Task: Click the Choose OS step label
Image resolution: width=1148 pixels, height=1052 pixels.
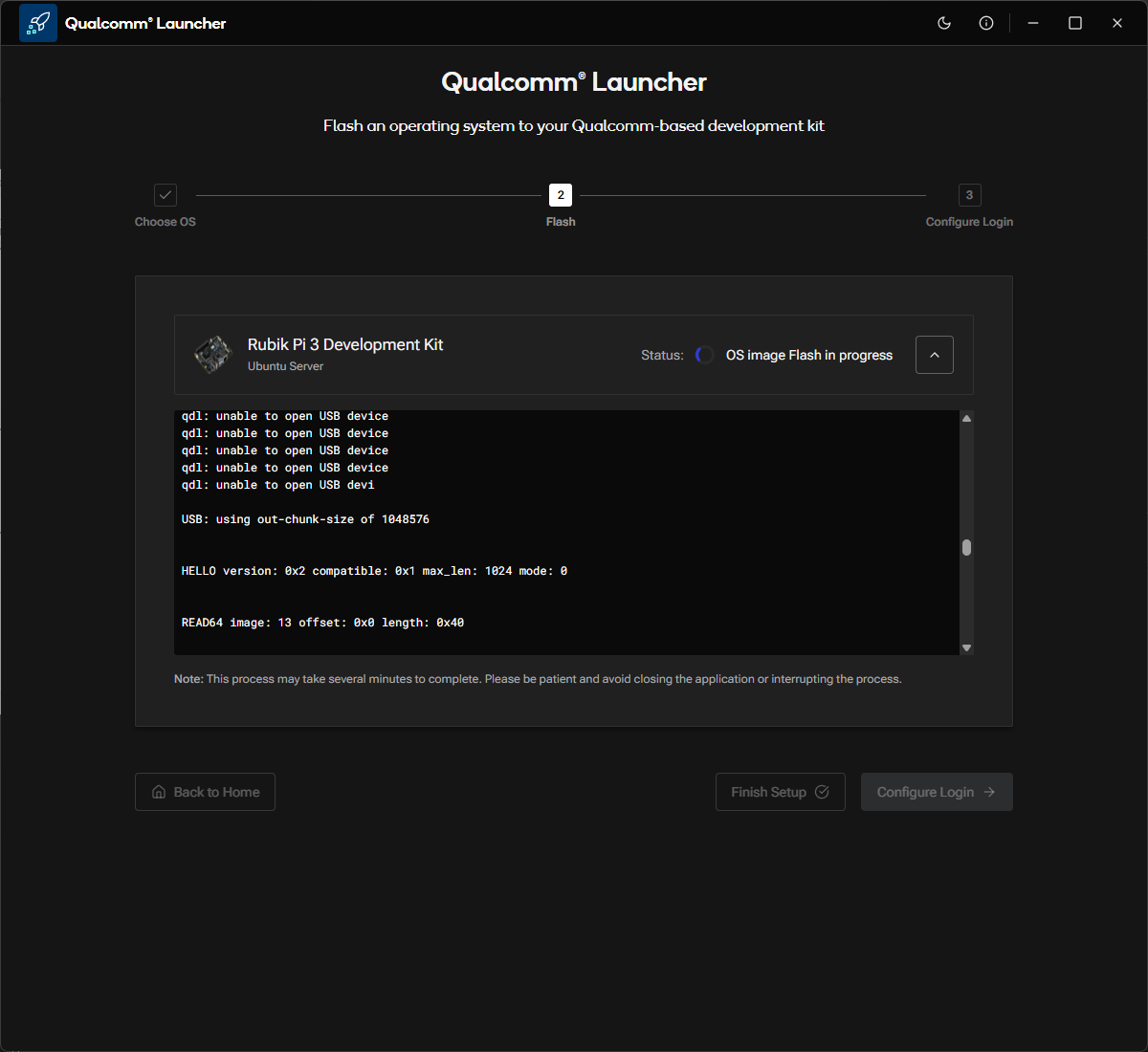Action: [x=166, y=222]
